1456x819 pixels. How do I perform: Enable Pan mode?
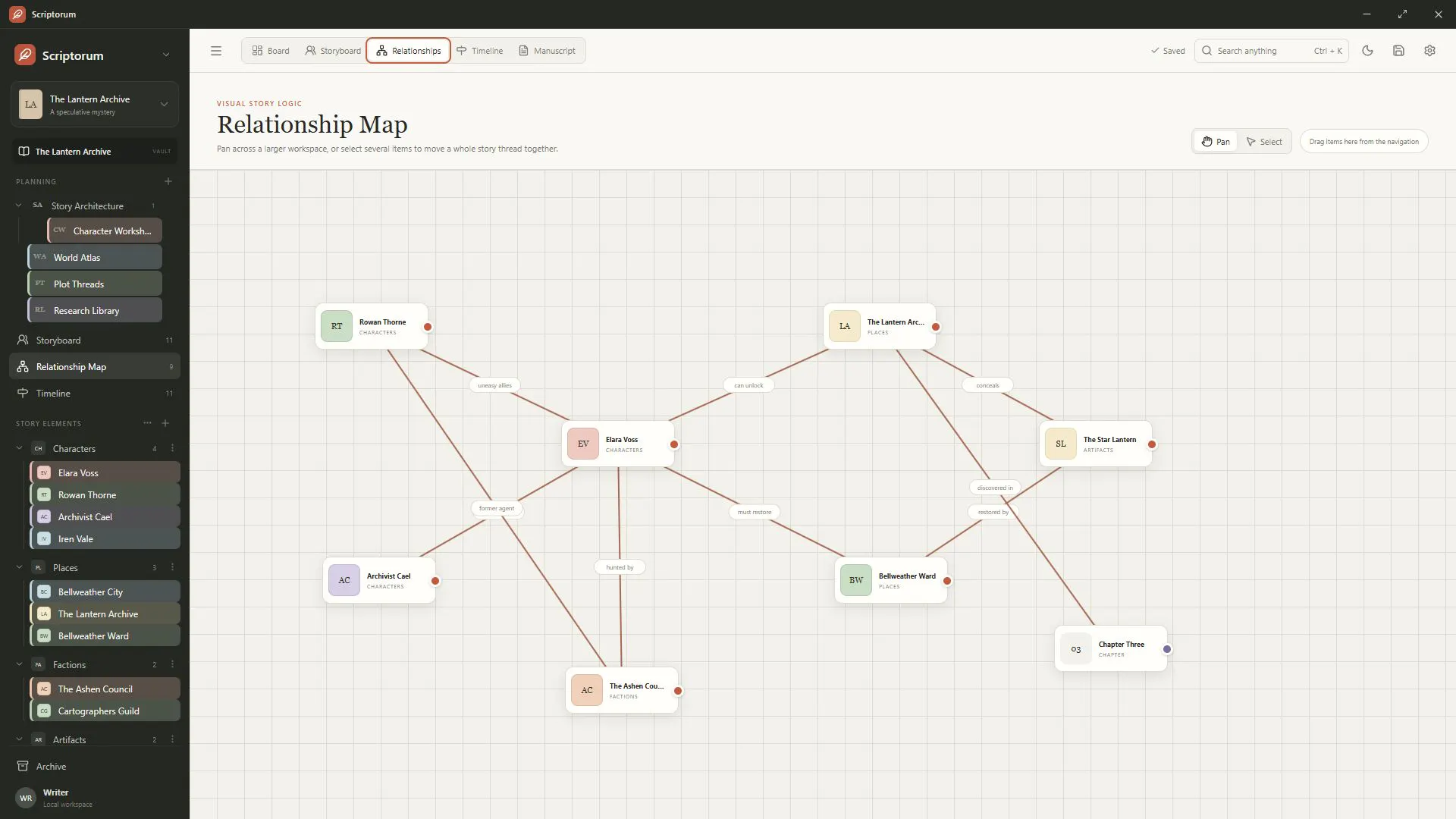coord(1216,142)
